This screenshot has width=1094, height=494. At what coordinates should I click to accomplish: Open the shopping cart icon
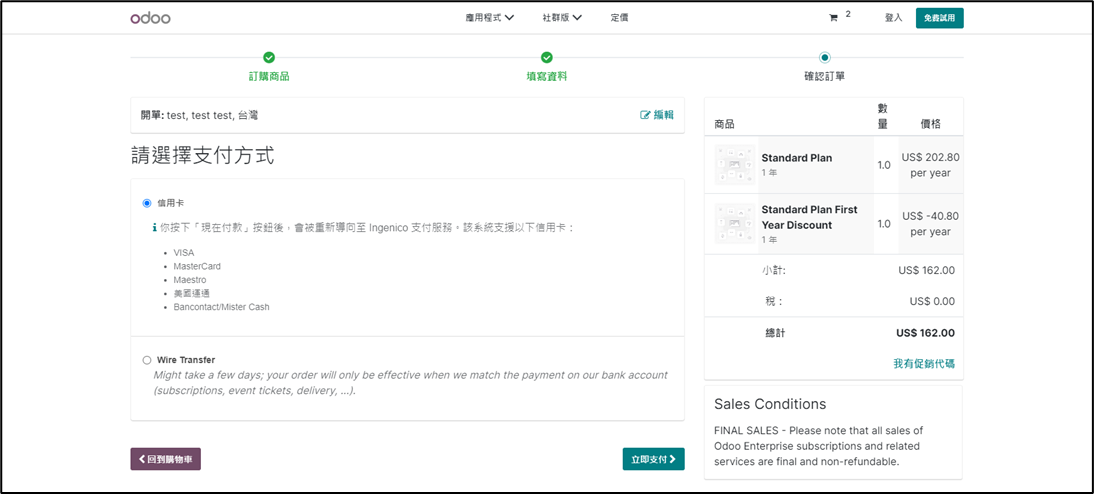[833, 18]
